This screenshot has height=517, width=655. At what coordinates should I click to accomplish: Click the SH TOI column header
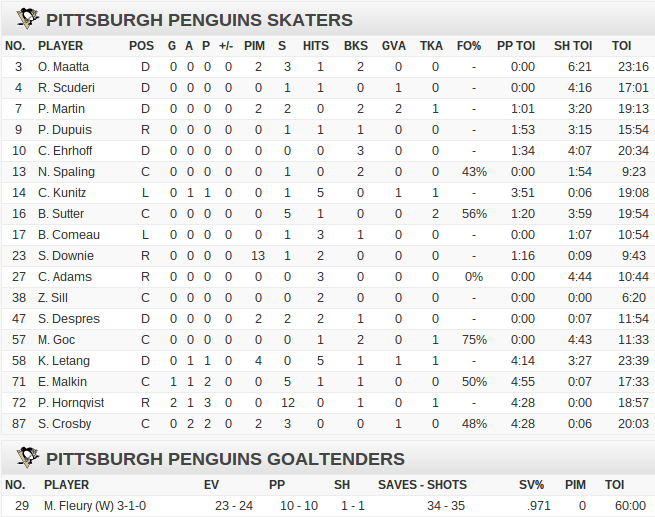point(573,46)
